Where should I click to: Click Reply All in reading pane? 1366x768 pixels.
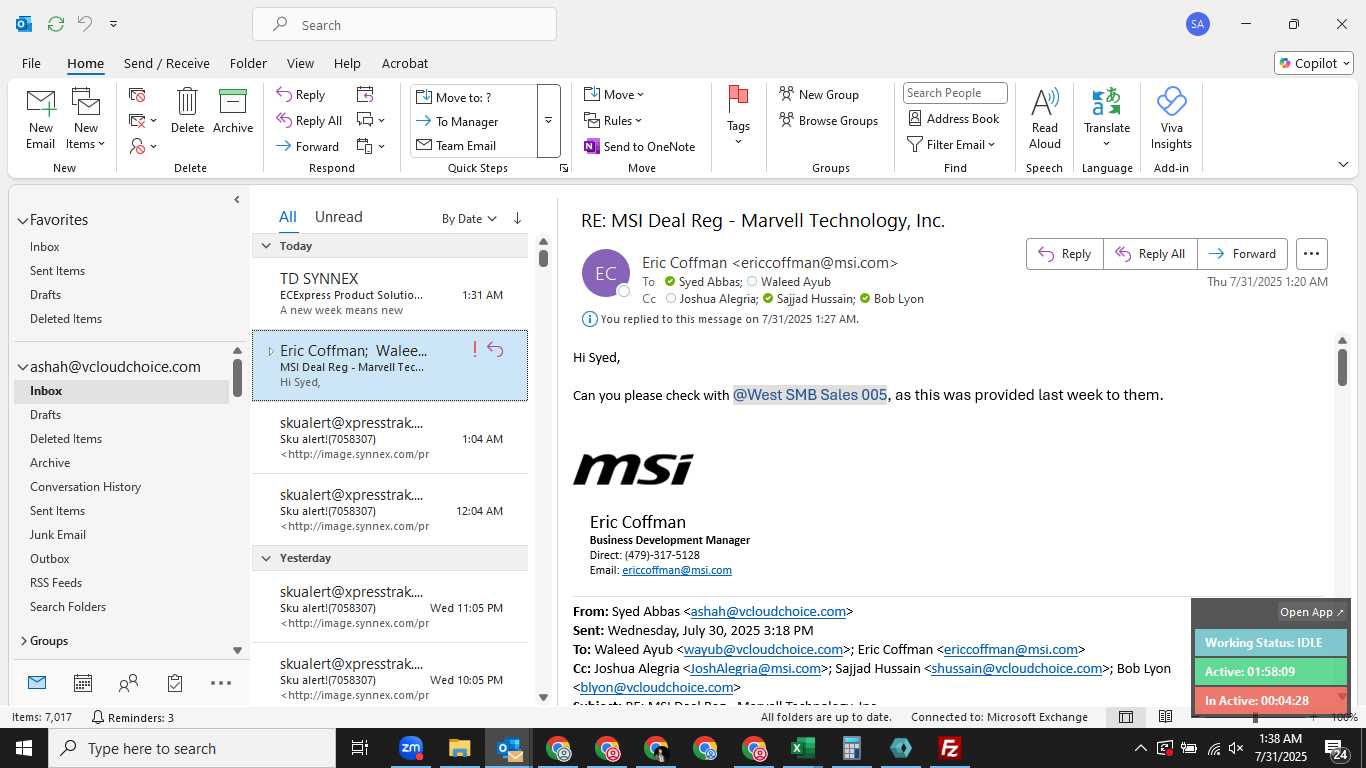[1150, 254]
